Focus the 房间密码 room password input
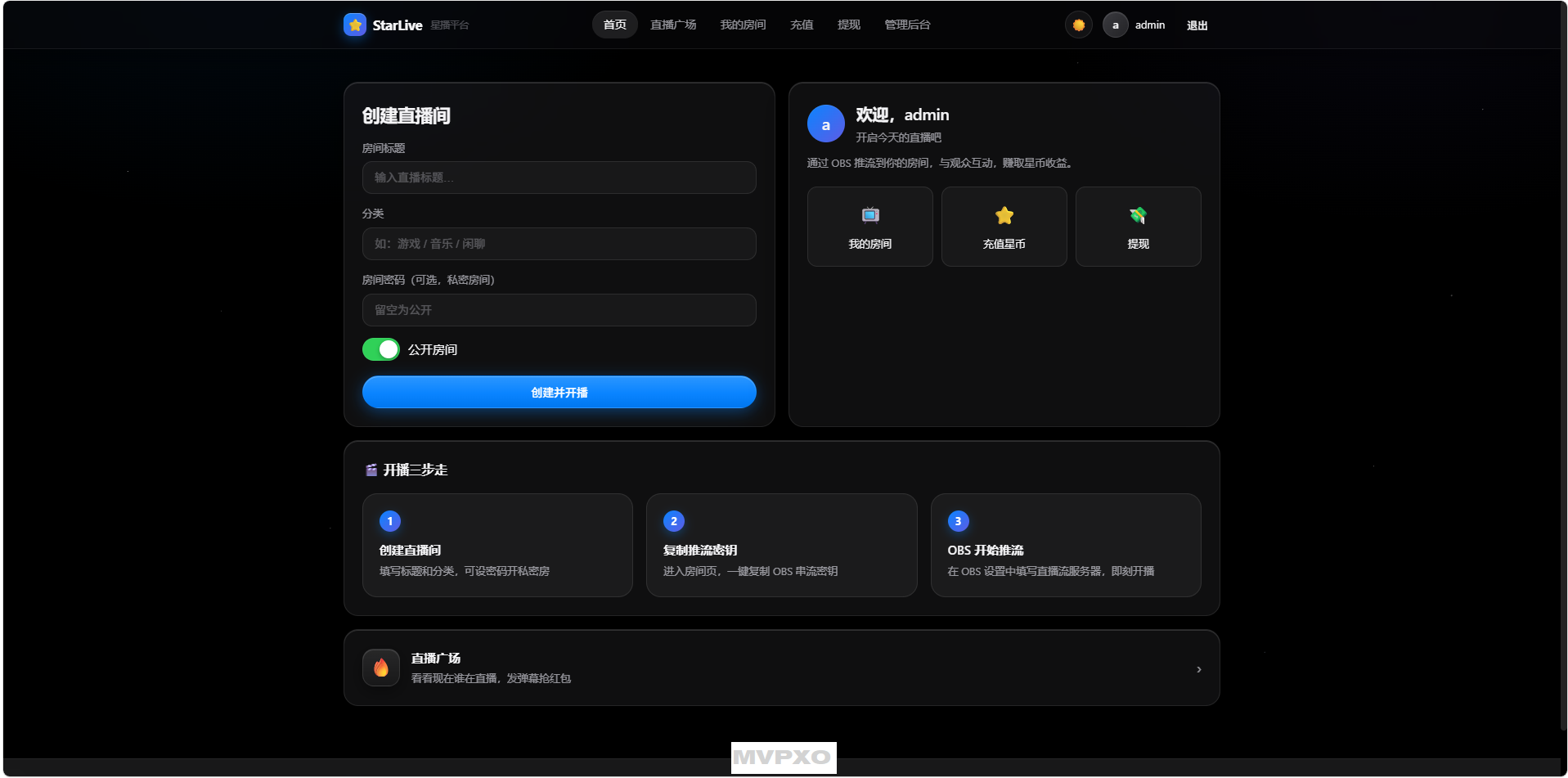 (x=559, y=310)
